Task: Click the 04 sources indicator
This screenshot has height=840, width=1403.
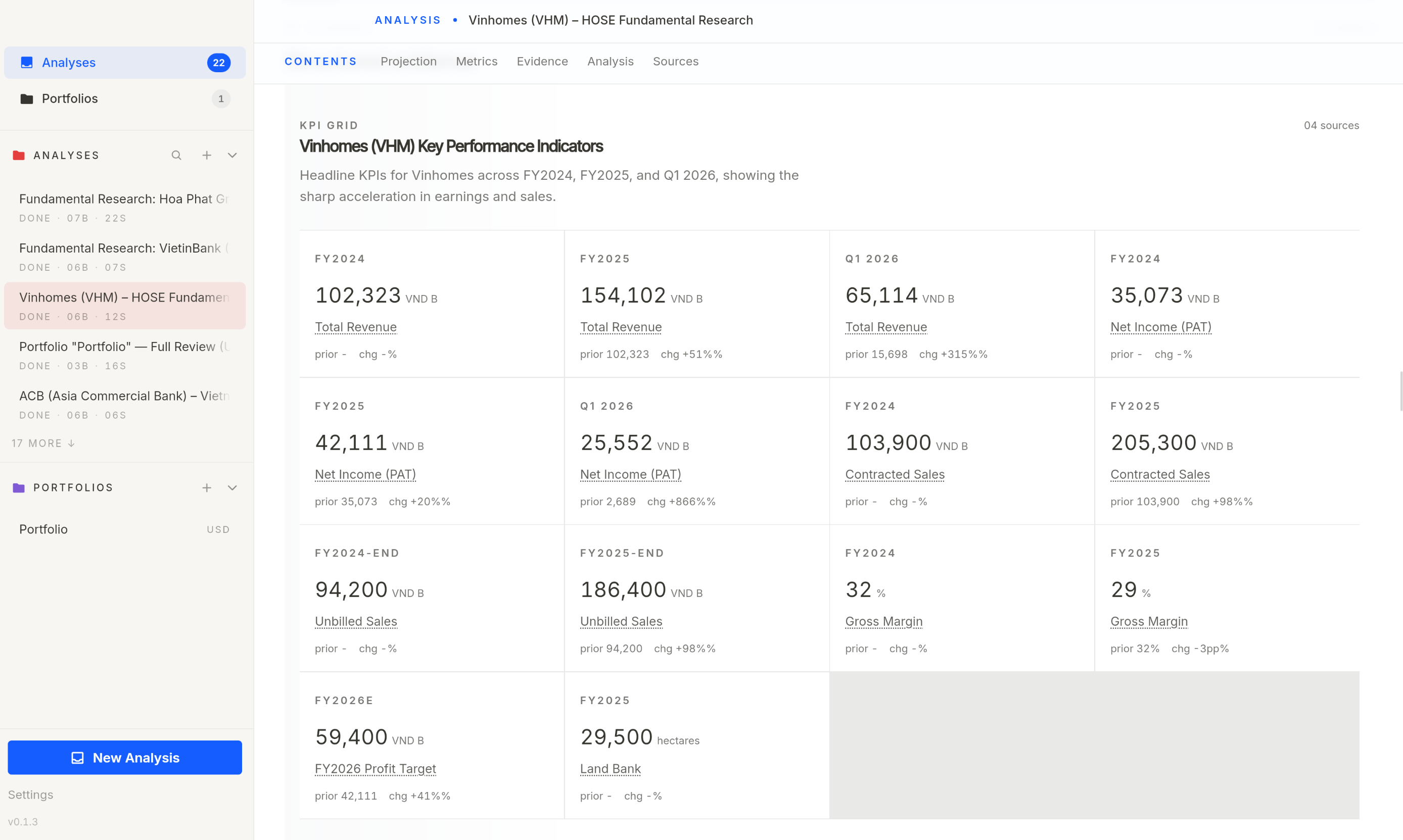Action: click(1331, 125)
